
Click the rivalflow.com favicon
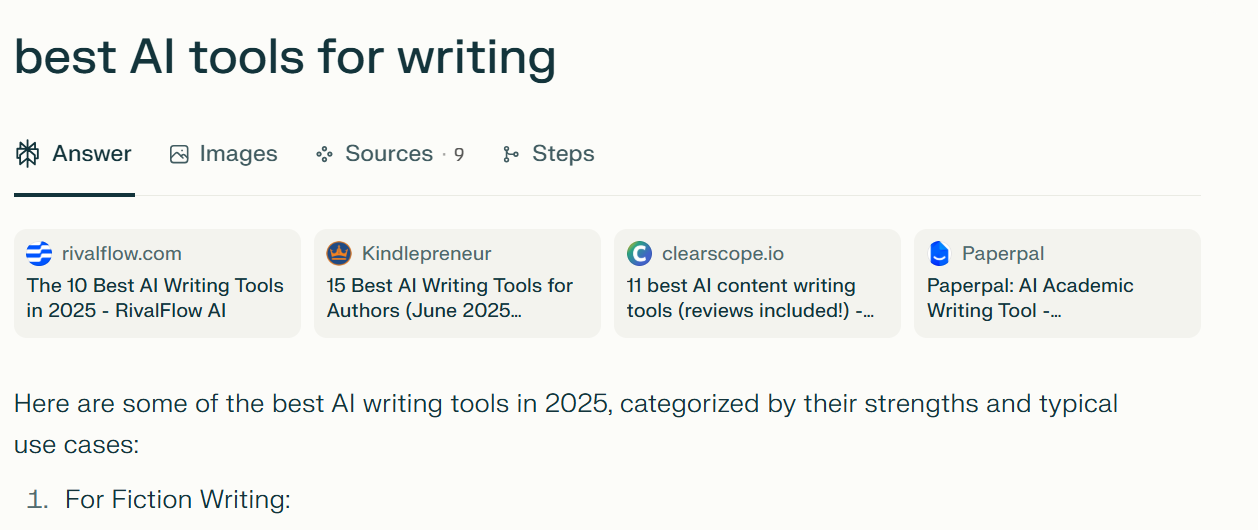point(39,254)
